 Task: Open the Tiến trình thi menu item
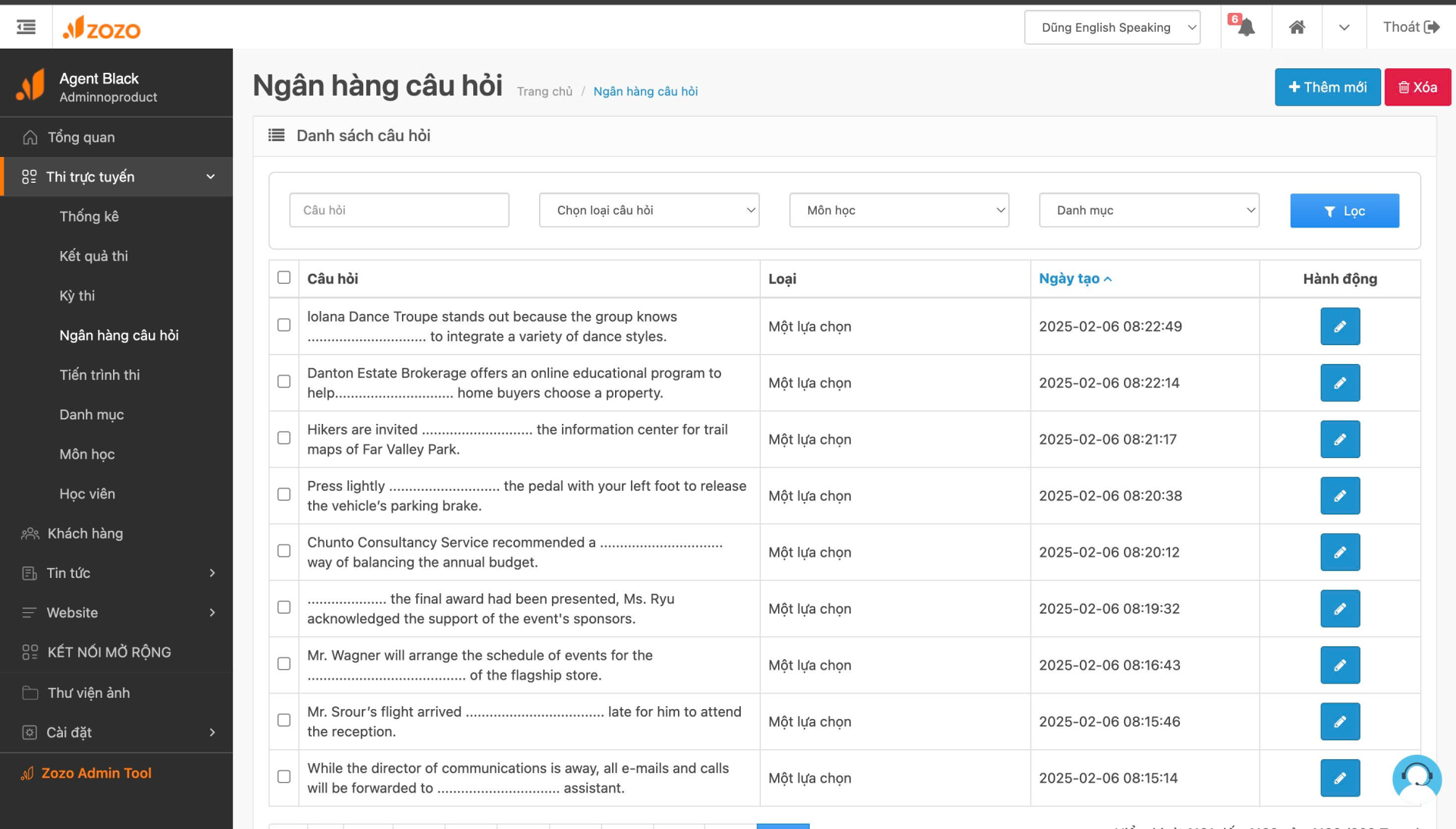tap(100, 375)
